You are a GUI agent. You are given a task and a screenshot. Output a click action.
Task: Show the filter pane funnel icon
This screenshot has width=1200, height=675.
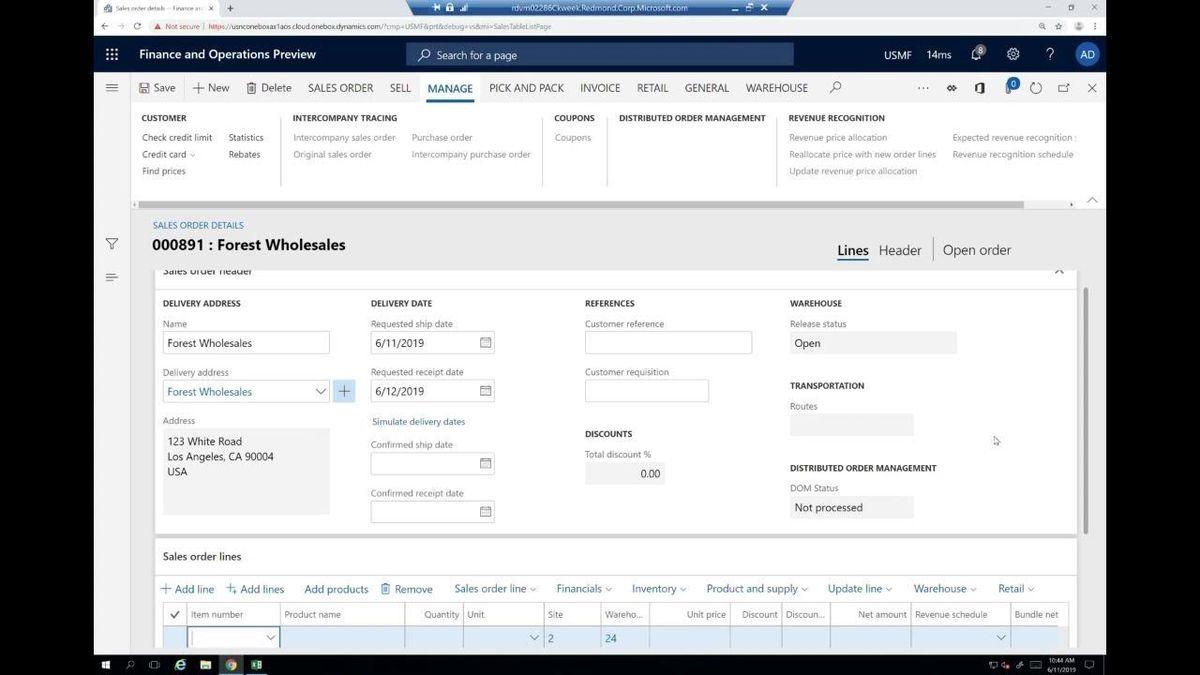[112, 244]
